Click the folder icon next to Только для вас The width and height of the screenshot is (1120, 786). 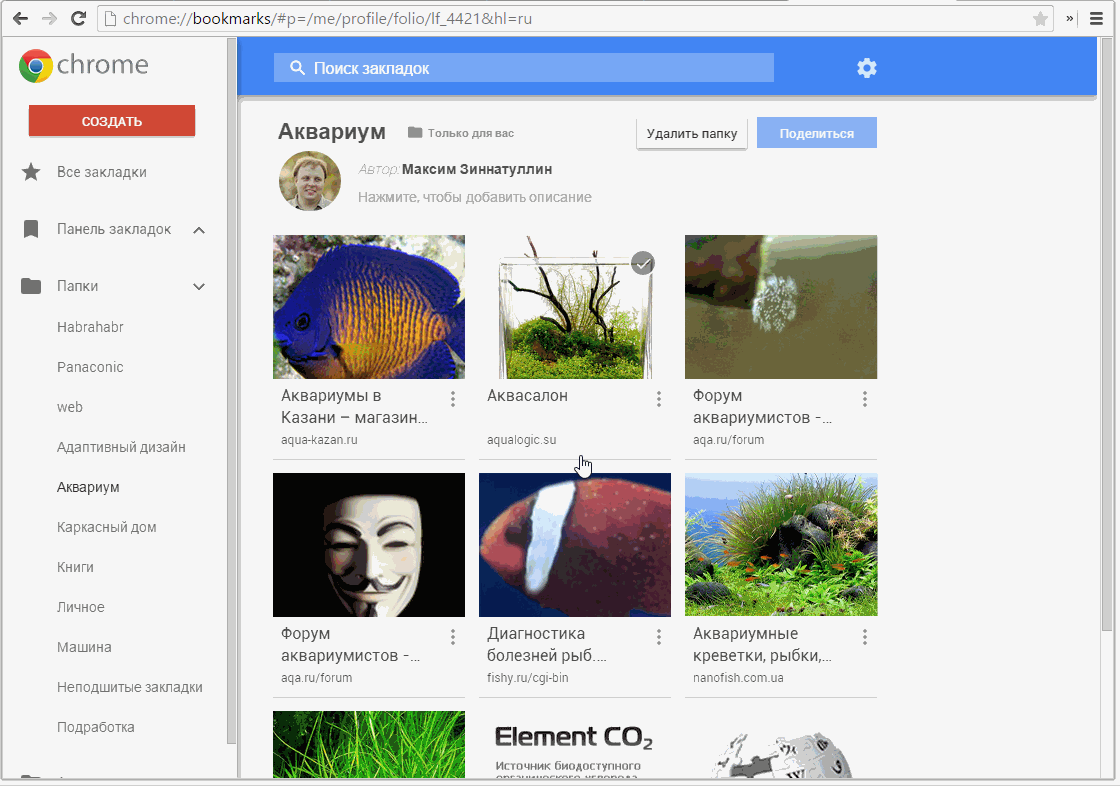click(415, 132)
